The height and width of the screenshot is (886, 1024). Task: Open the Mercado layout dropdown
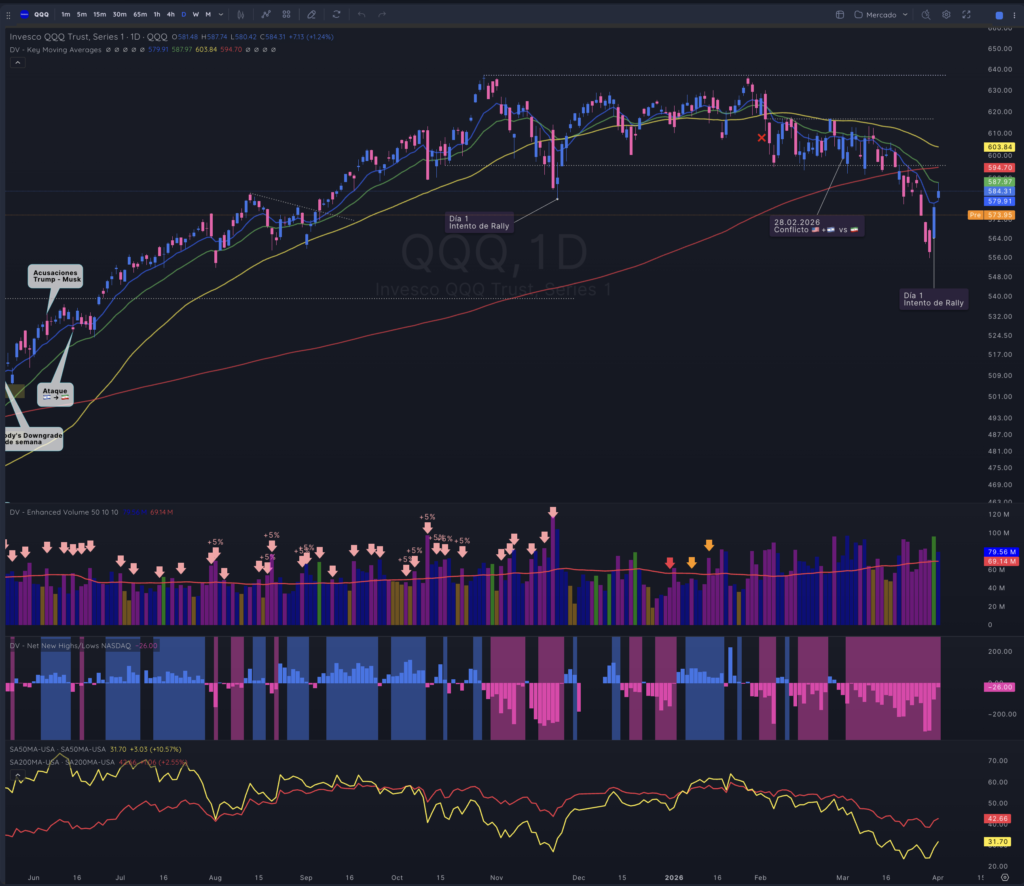point(881,14)
